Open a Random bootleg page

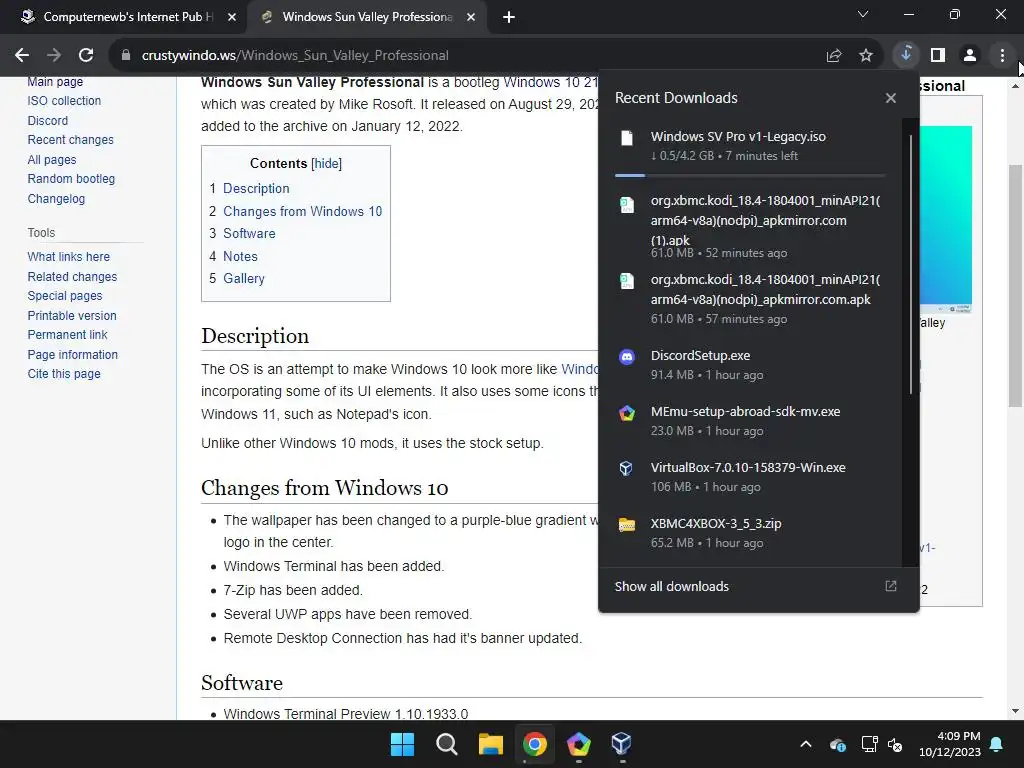click(71, 179)
